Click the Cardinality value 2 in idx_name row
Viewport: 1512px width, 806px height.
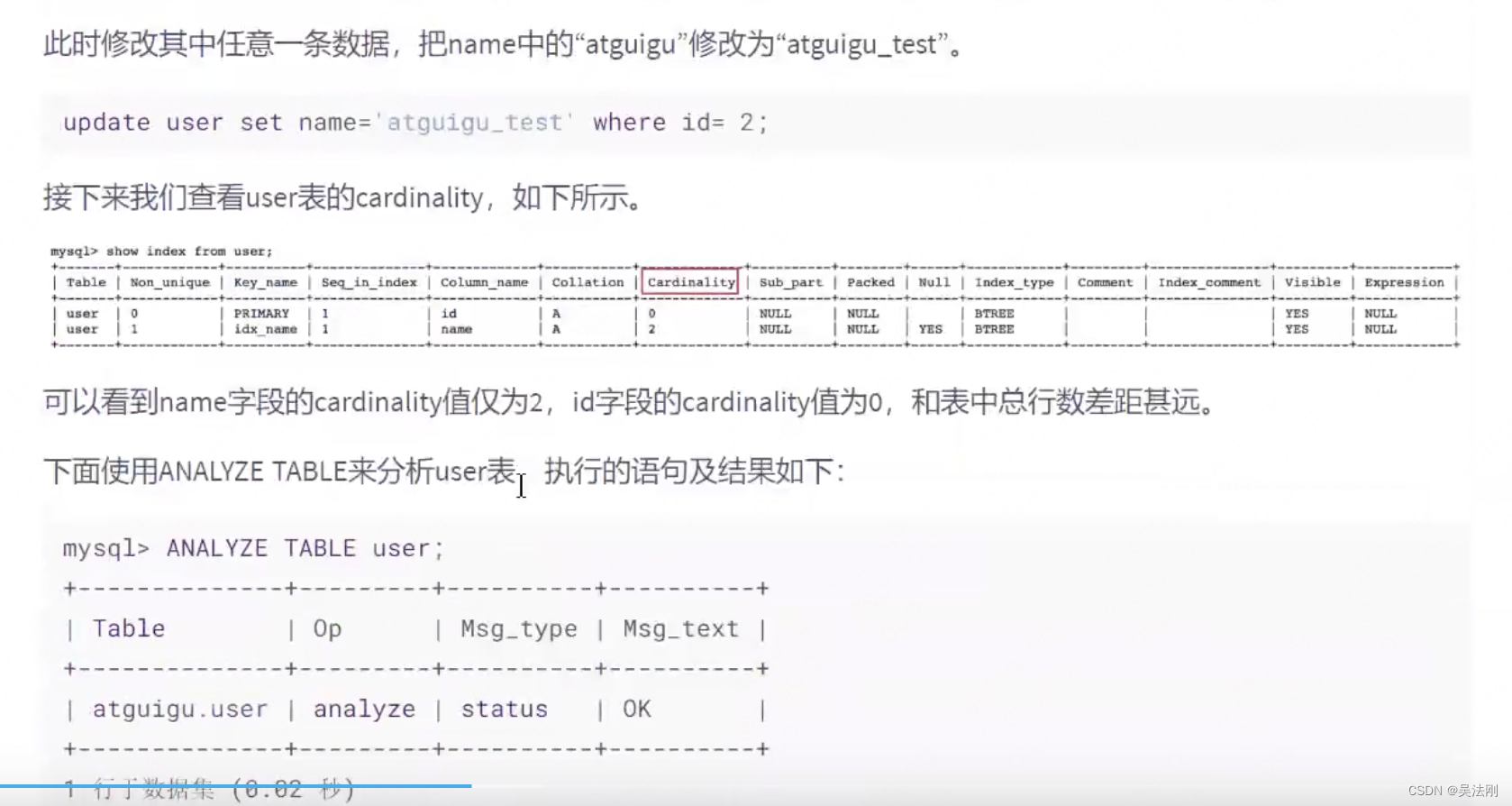[x=651, y=329]
